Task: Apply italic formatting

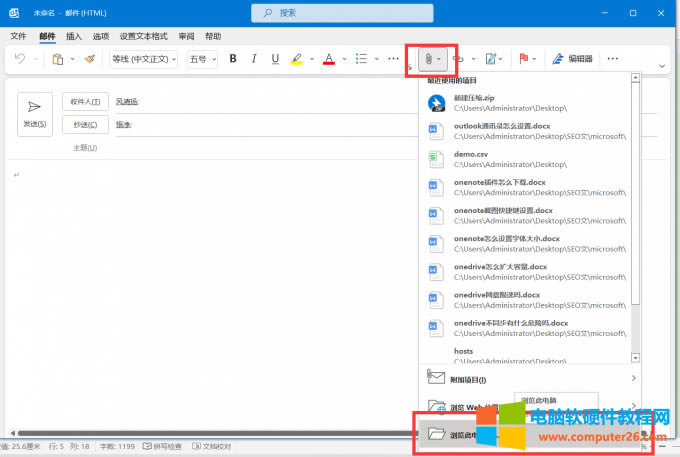Action: point(254,59)
